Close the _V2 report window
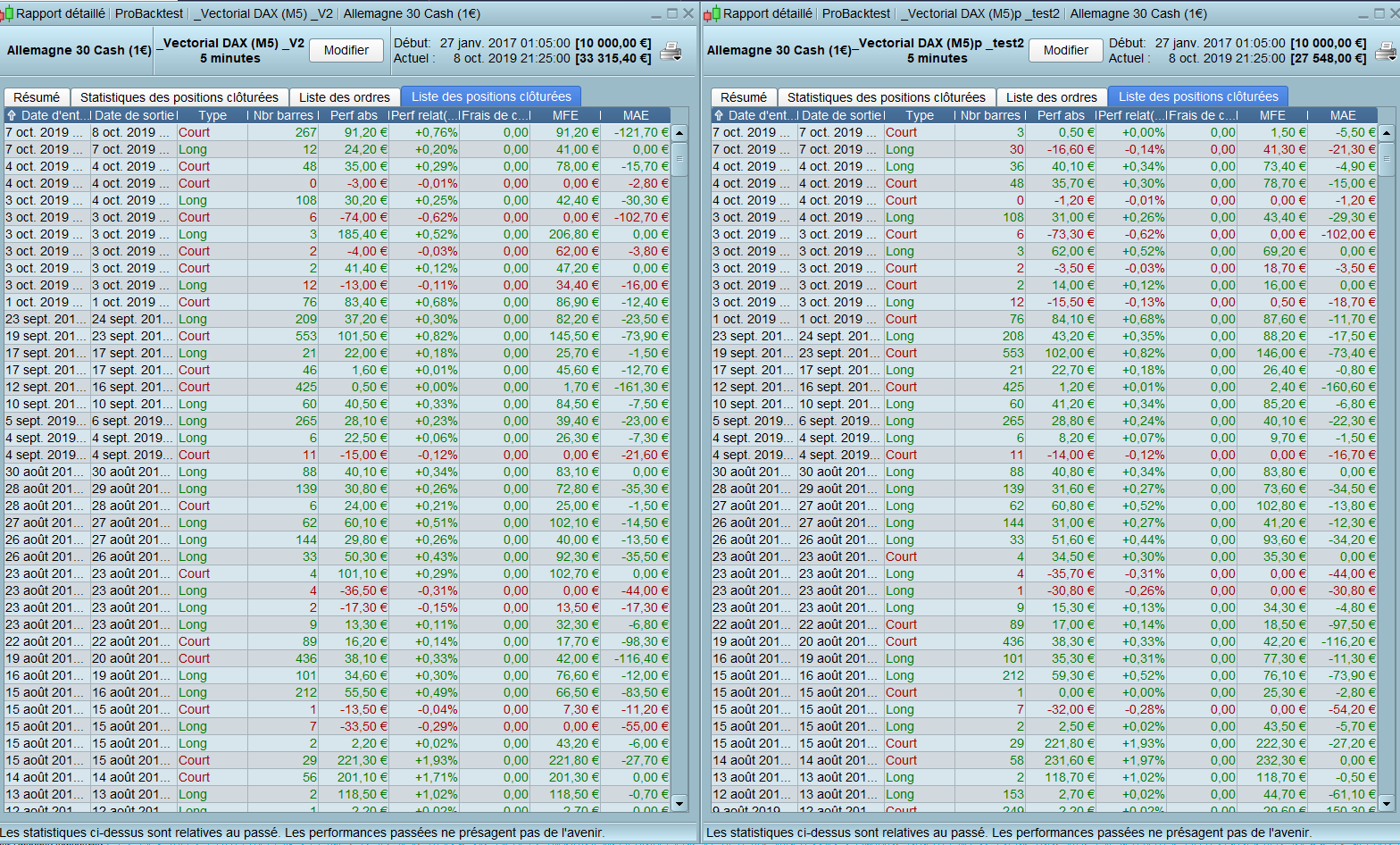 coord(688,13)
